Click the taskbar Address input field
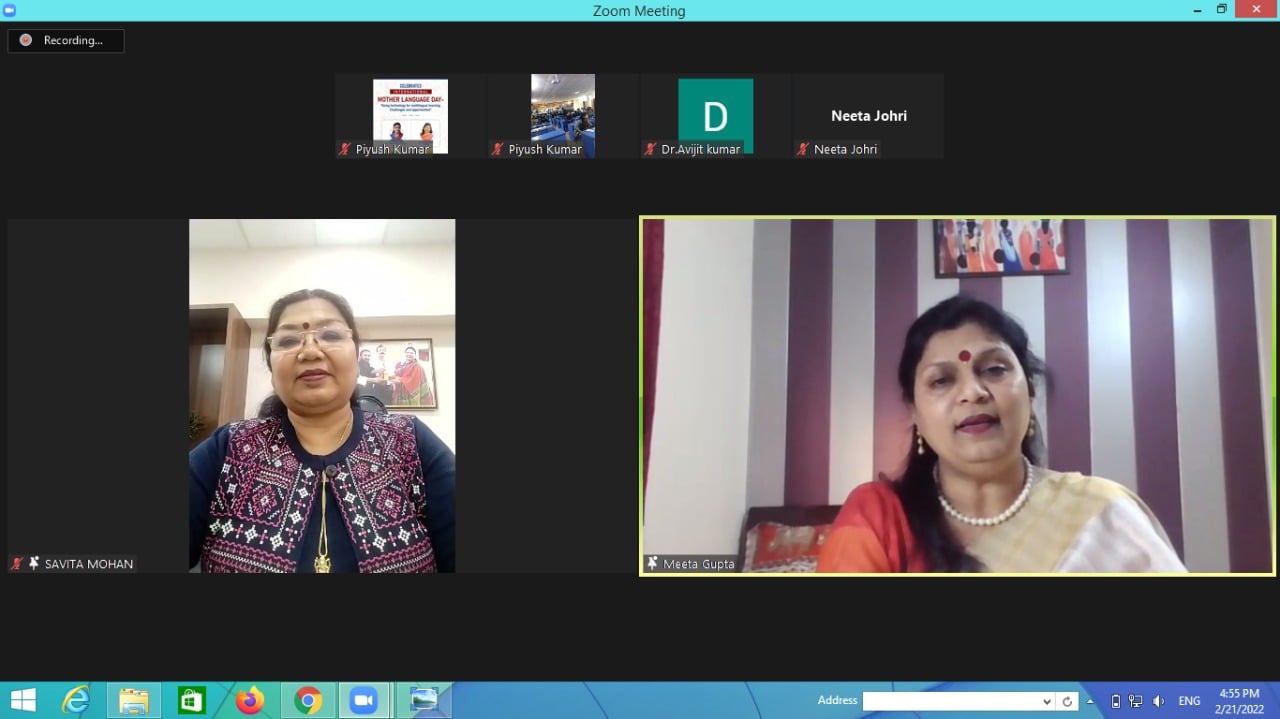1280x719 pixels. pyautogui.click(x=950, y=701)
